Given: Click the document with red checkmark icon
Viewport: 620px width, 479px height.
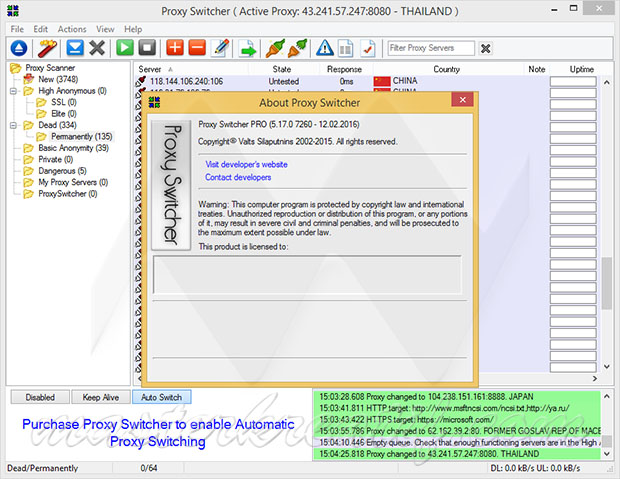Looking at the screenshot, I should click(368, 48).
